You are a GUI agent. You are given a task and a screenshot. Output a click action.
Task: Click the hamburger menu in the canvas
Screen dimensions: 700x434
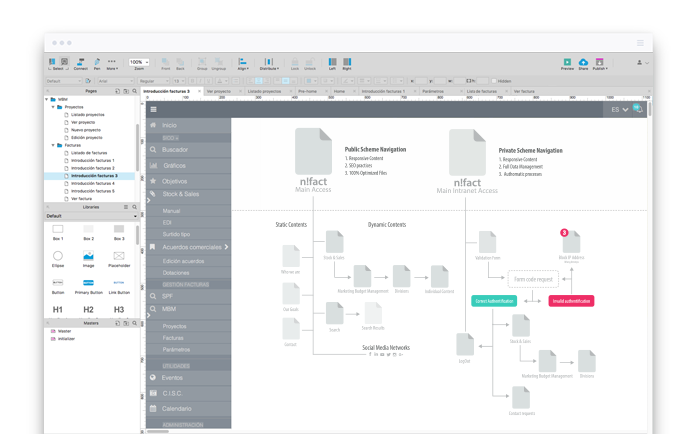coord(154,109)
